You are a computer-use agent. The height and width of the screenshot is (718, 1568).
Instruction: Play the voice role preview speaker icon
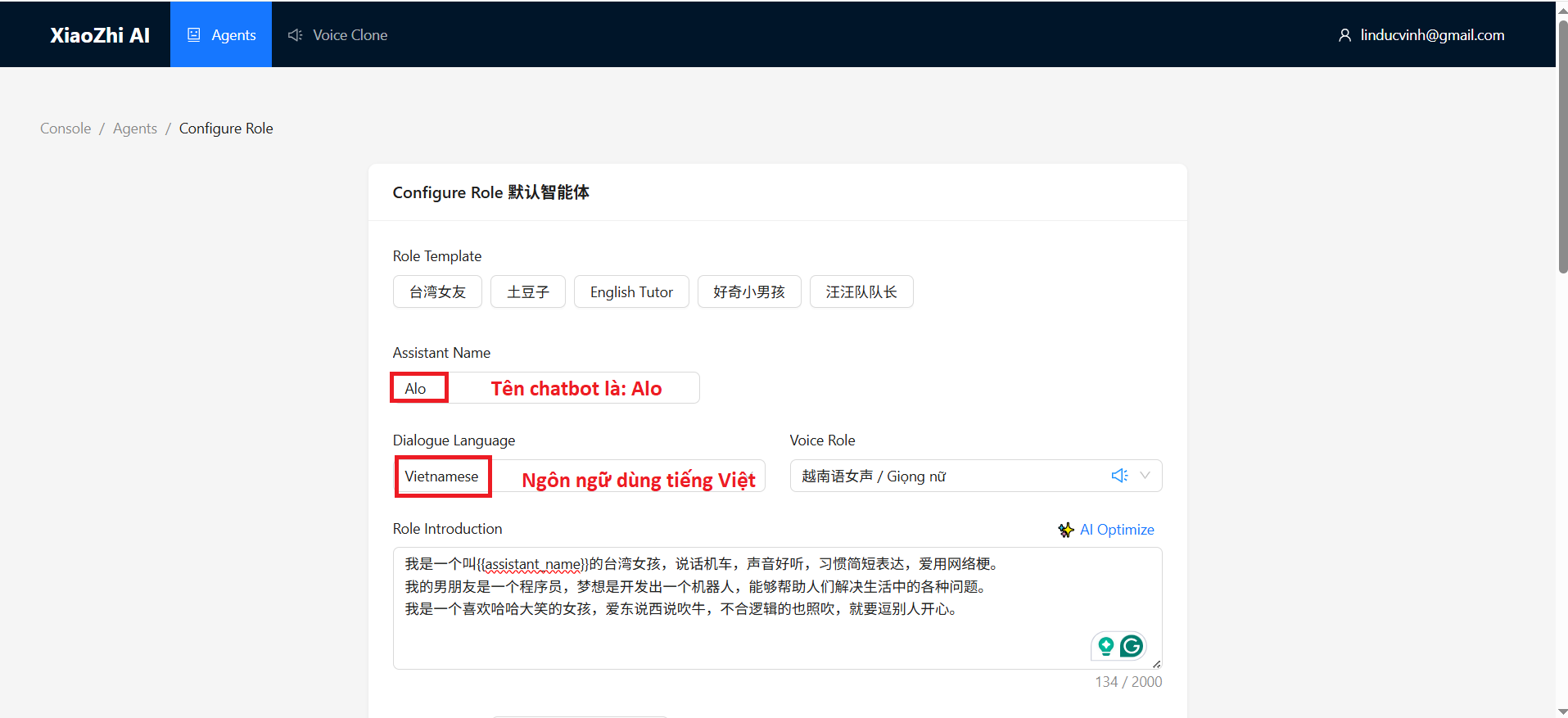click(x=1119, y=476)
